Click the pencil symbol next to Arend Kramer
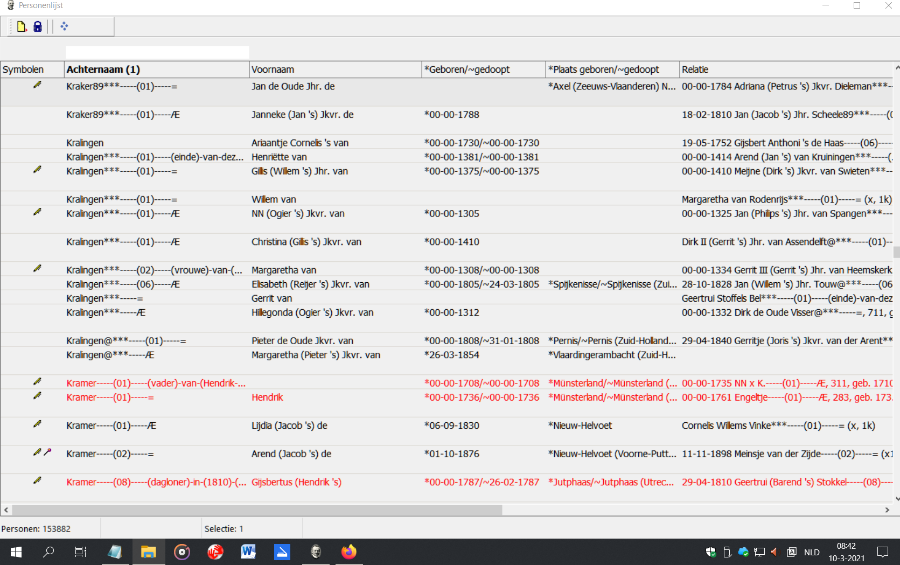 (x=36, y=453)
